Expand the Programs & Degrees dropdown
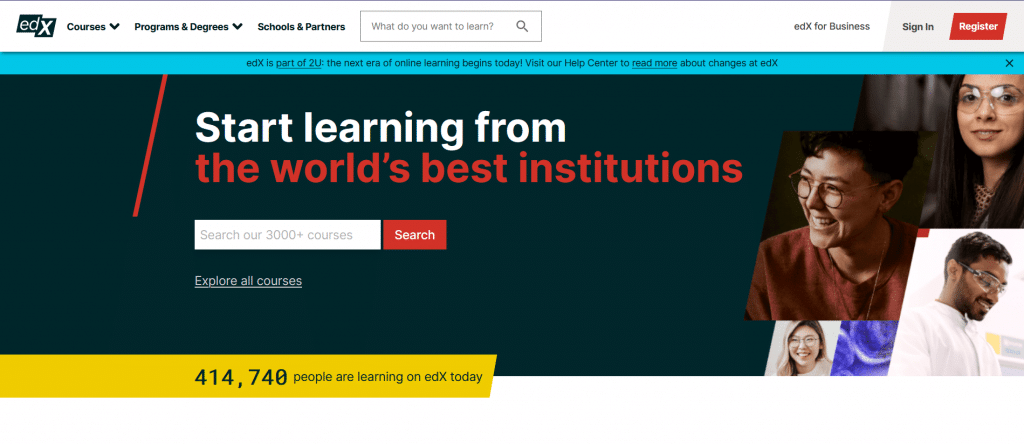 [x=188, y=27]
